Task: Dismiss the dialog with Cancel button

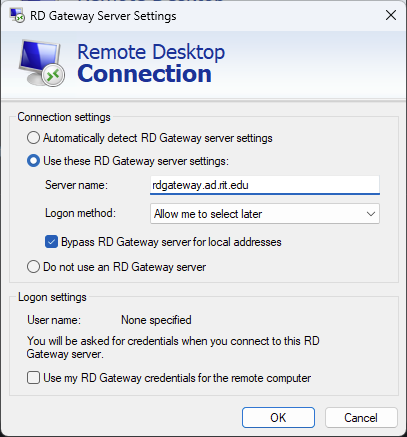Action: [361, 417]
